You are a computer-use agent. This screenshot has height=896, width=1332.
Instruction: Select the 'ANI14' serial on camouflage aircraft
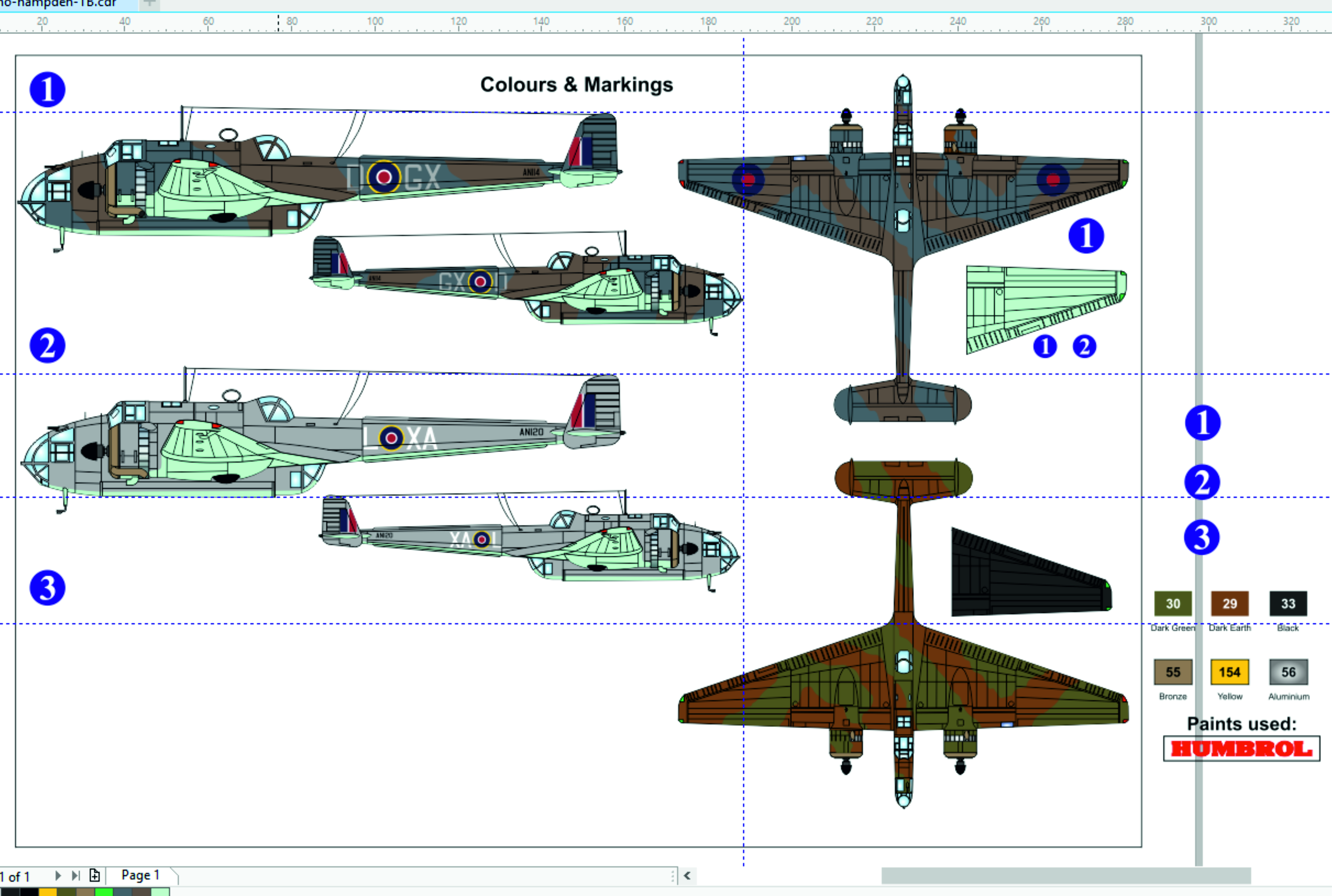tap(531, 172)
